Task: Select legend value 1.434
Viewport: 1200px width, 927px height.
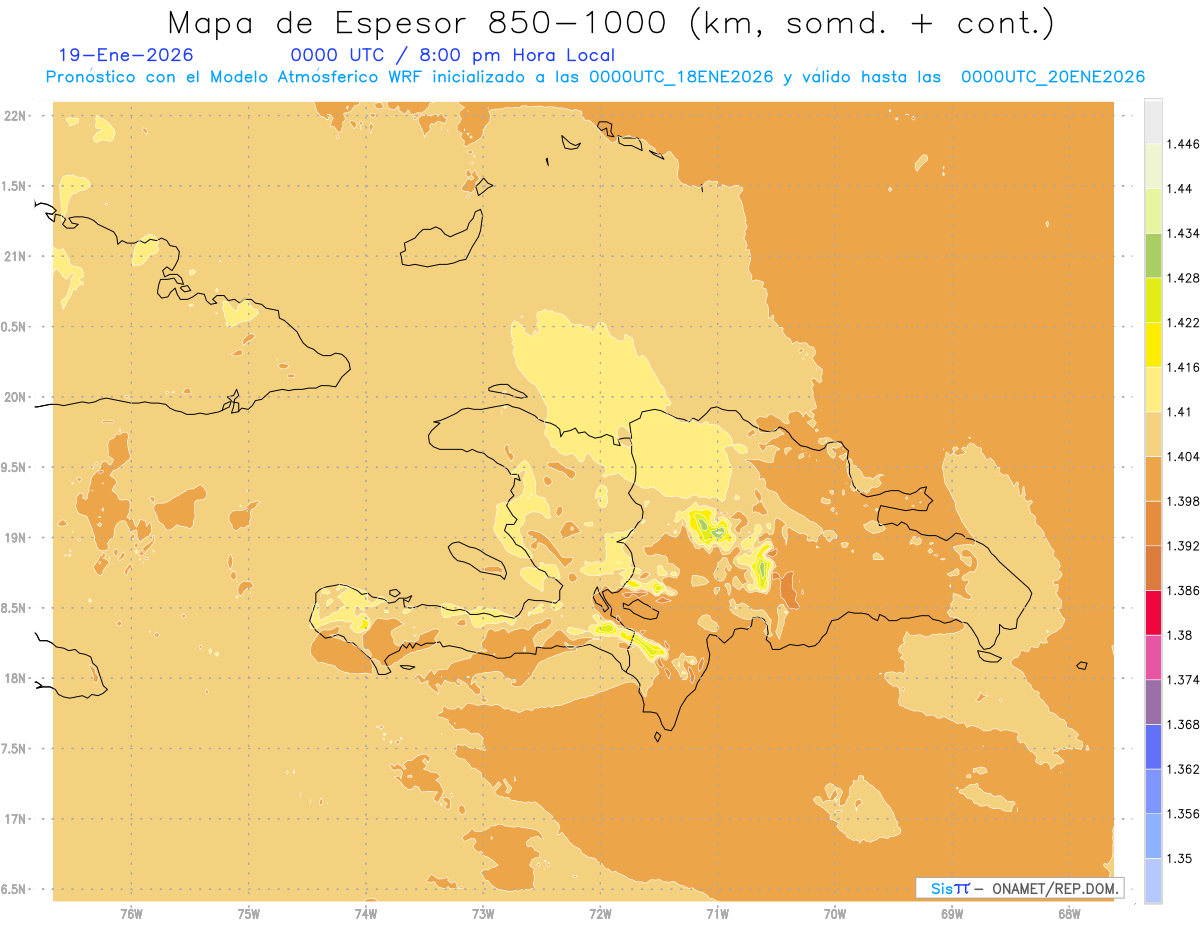Action: pyautogui.click(x=1181, y=233)
